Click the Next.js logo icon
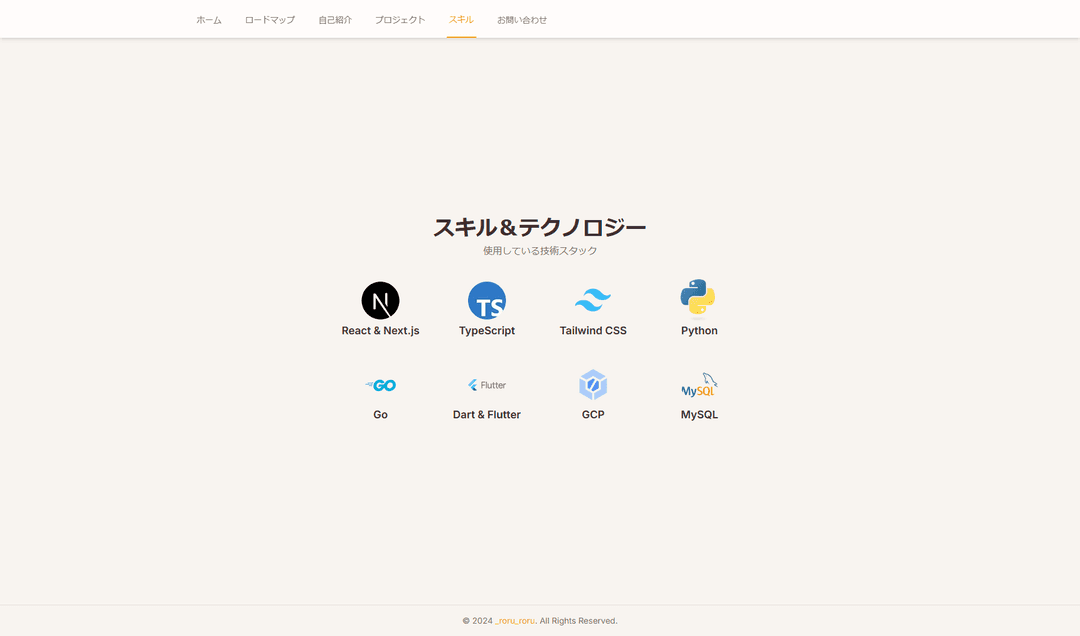 tap(380, 300)
